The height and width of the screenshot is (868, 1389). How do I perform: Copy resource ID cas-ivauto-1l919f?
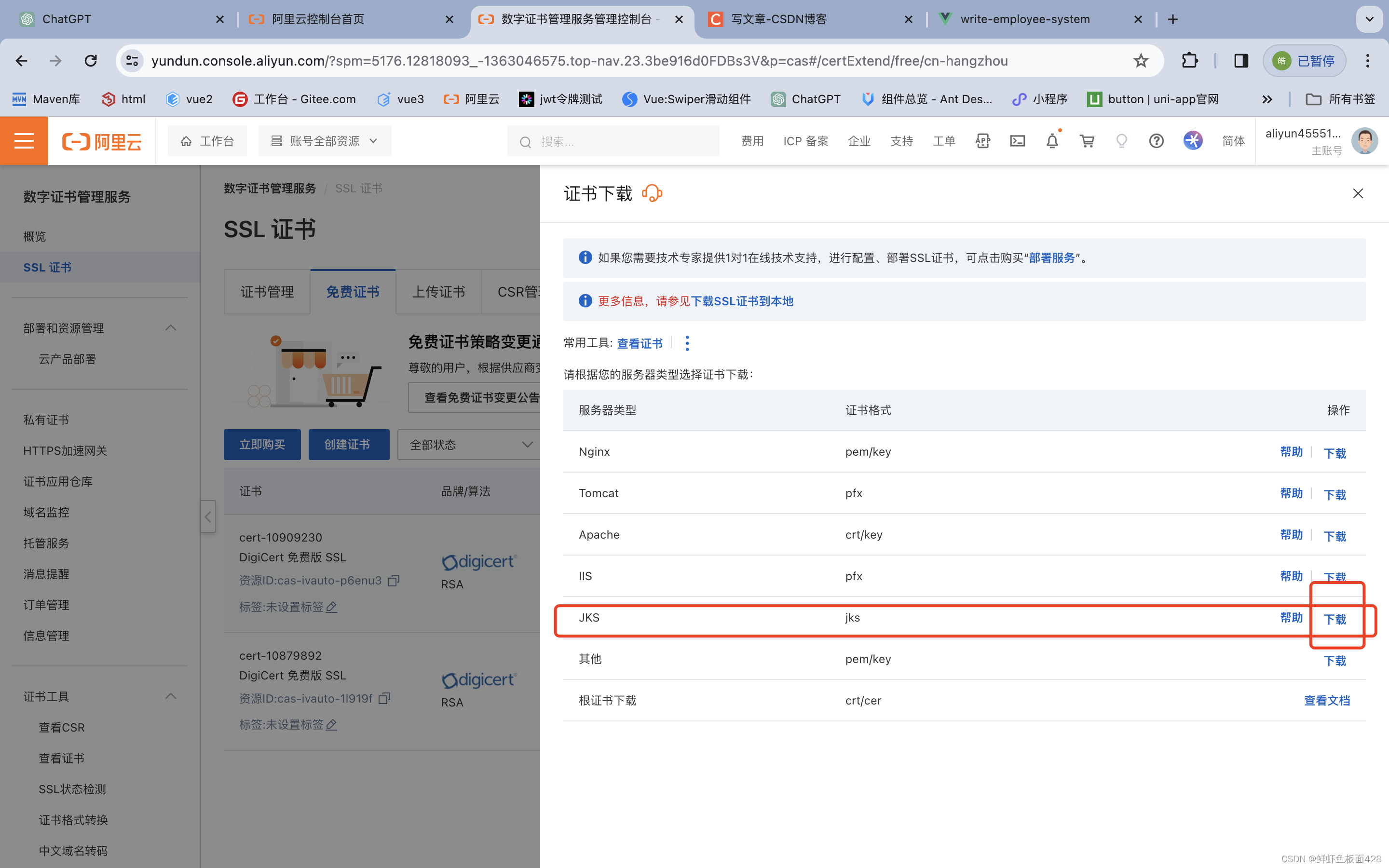click(384, 699)
